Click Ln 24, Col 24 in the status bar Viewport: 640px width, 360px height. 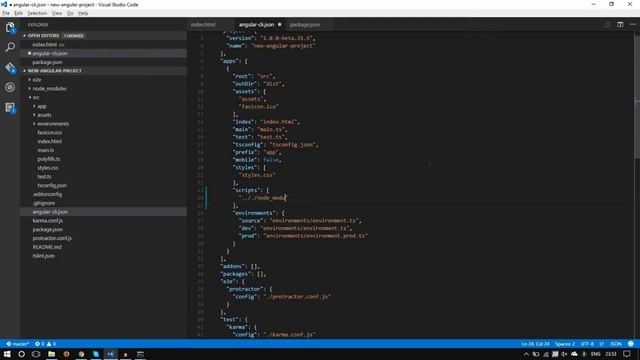point(536,344)
